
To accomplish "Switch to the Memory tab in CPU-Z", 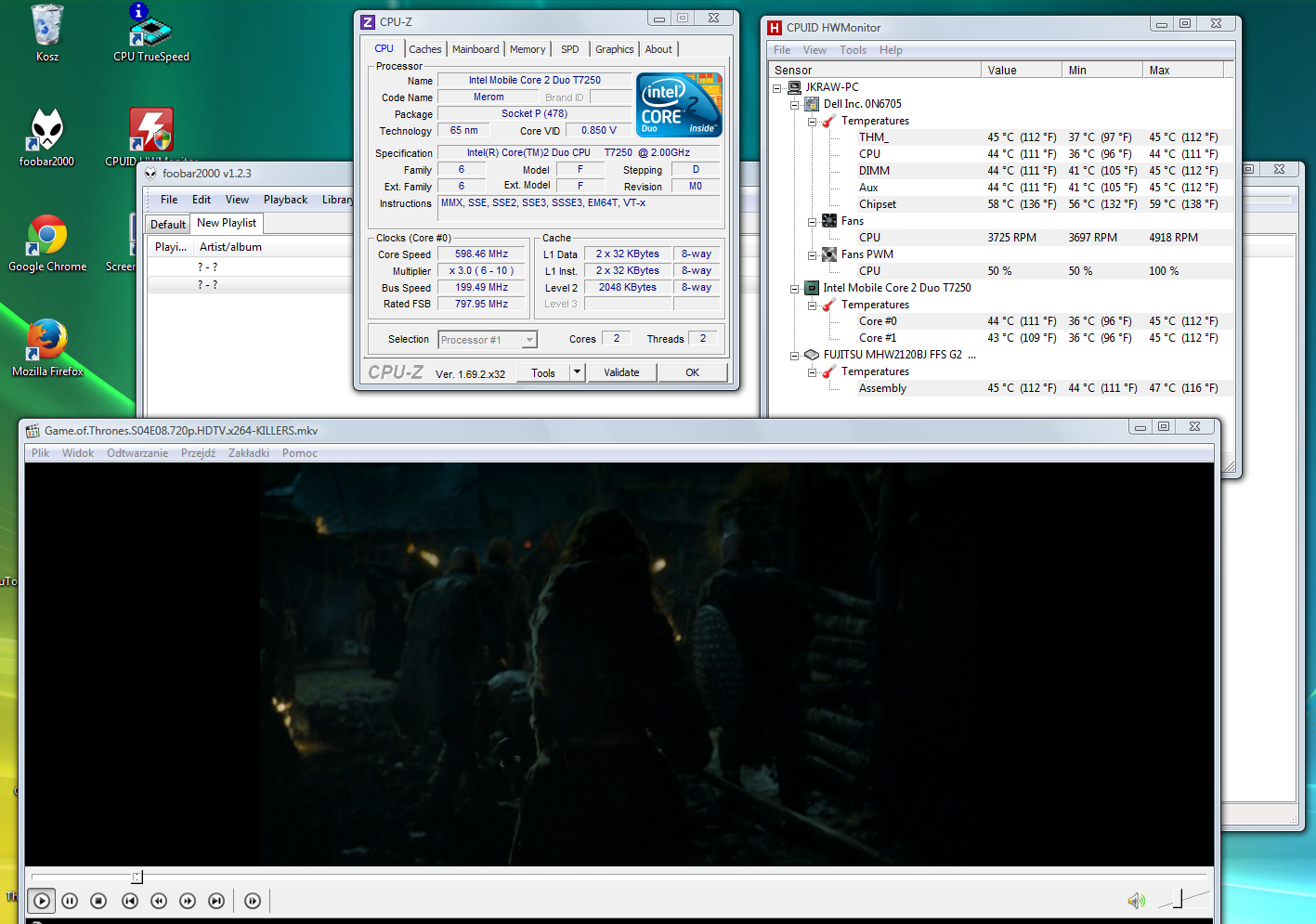I will [x=528, y=48].
